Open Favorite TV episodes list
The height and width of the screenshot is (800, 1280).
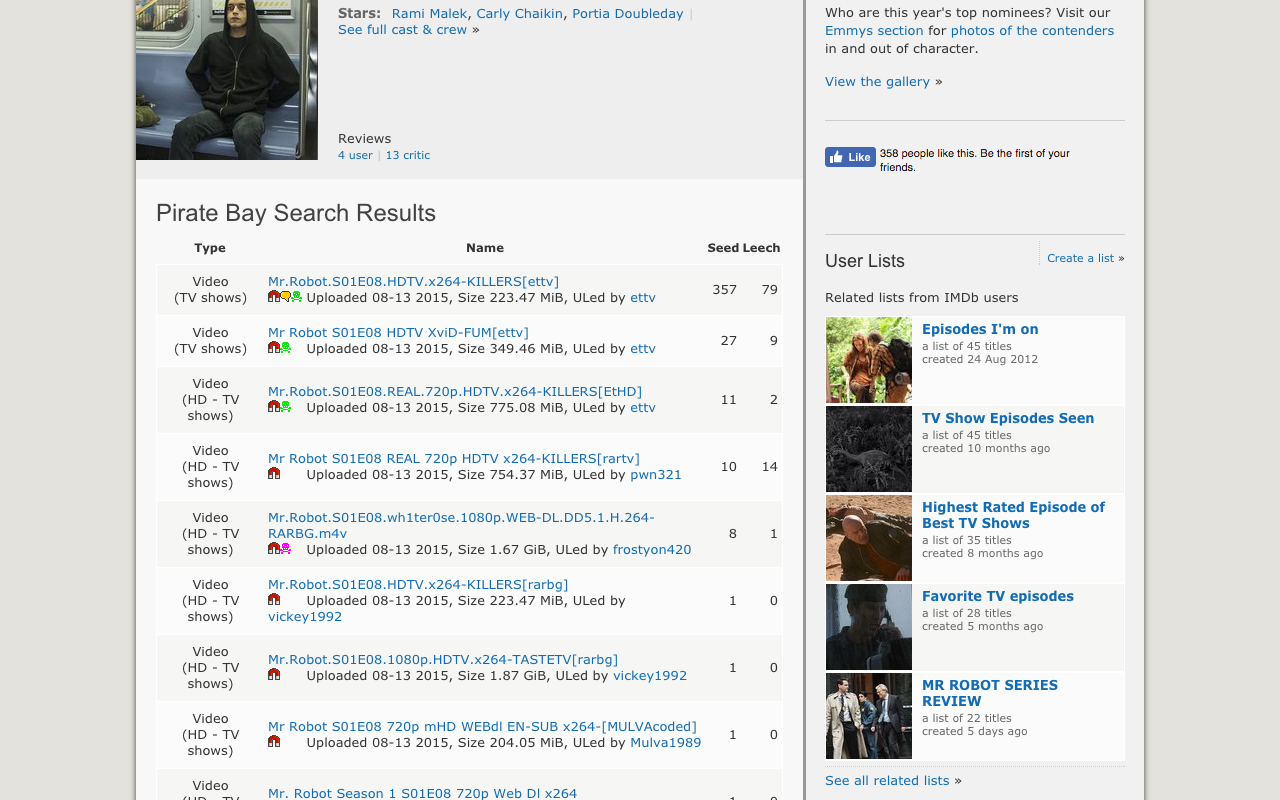(x=998, y=596)
